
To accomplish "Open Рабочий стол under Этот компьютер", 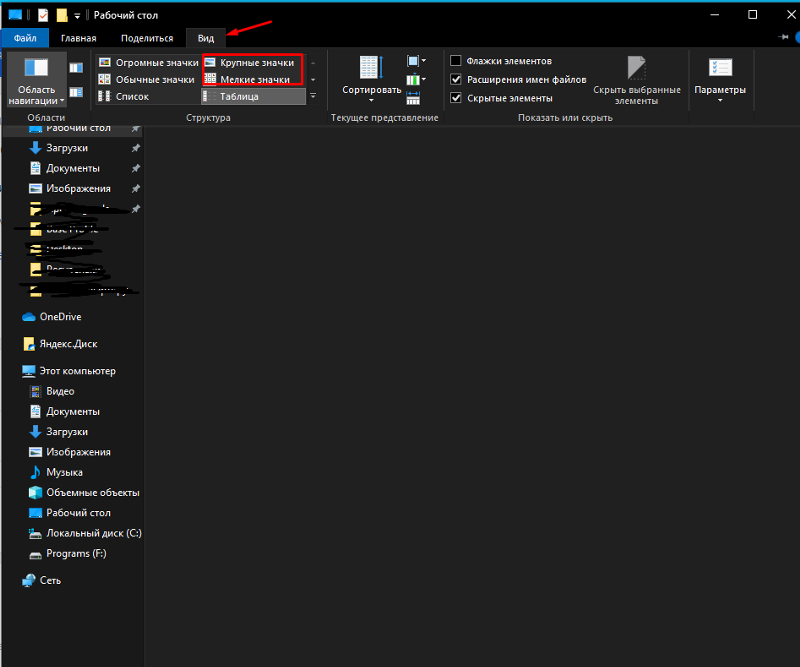I will 78,513.
